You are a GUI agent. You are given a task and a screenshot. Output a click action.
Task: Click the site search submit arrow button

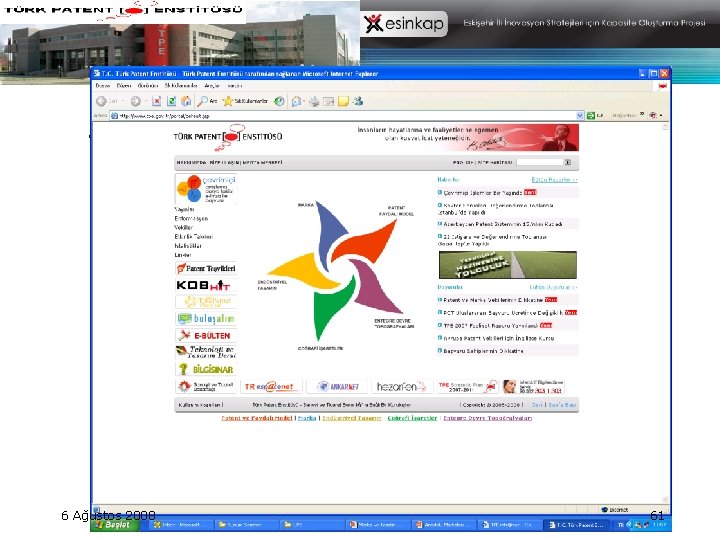[568, 162]
